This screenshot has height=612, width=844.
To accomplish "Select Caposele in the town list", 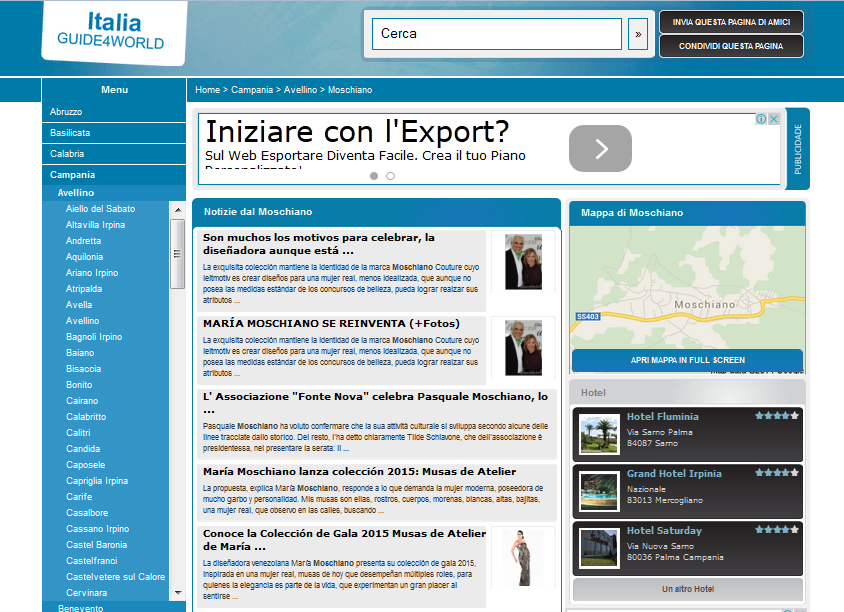I will (86, 465).
